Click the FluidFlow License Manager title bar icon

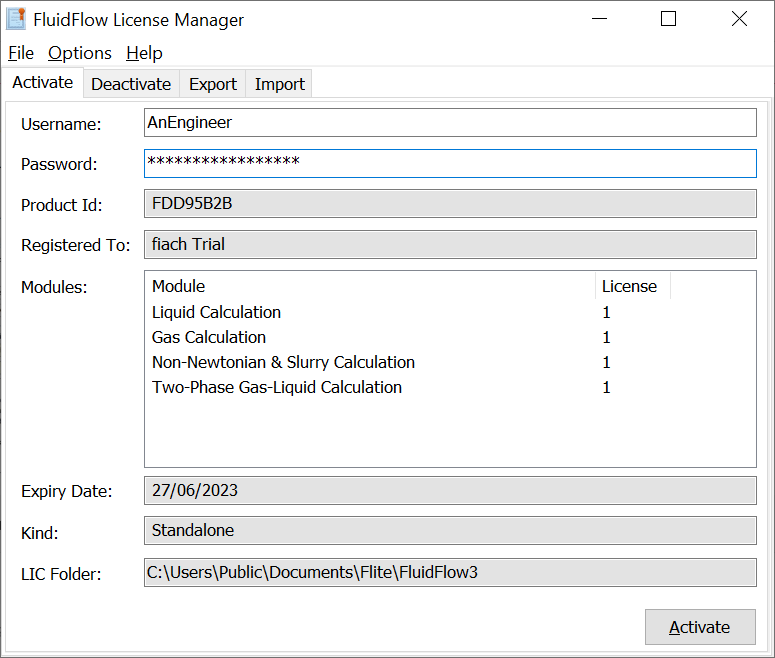[x=17, y=19]
